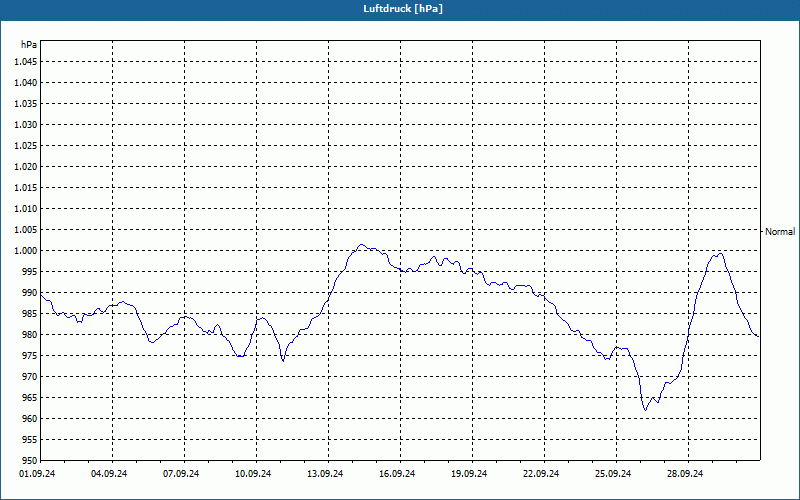This screenshot has height=500, width=800.
Task: Click the 19.09.24 date label
Action: (469, 473)
